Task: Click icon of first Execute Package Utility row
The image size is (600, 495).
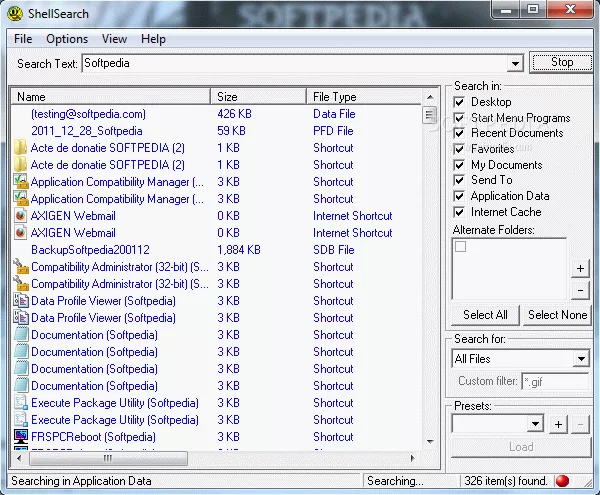Action: pyautogui.click(x=21, y=403)
